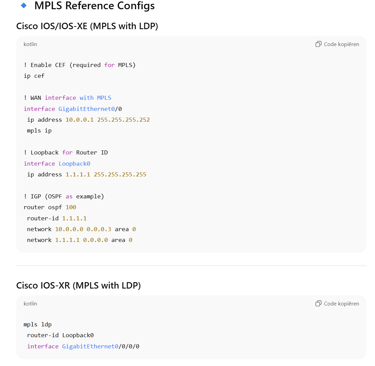Screen dimensions: 375x366
Task: Click 'interface GigabitEthernet0/0' code line
Action: coord(73,109)
